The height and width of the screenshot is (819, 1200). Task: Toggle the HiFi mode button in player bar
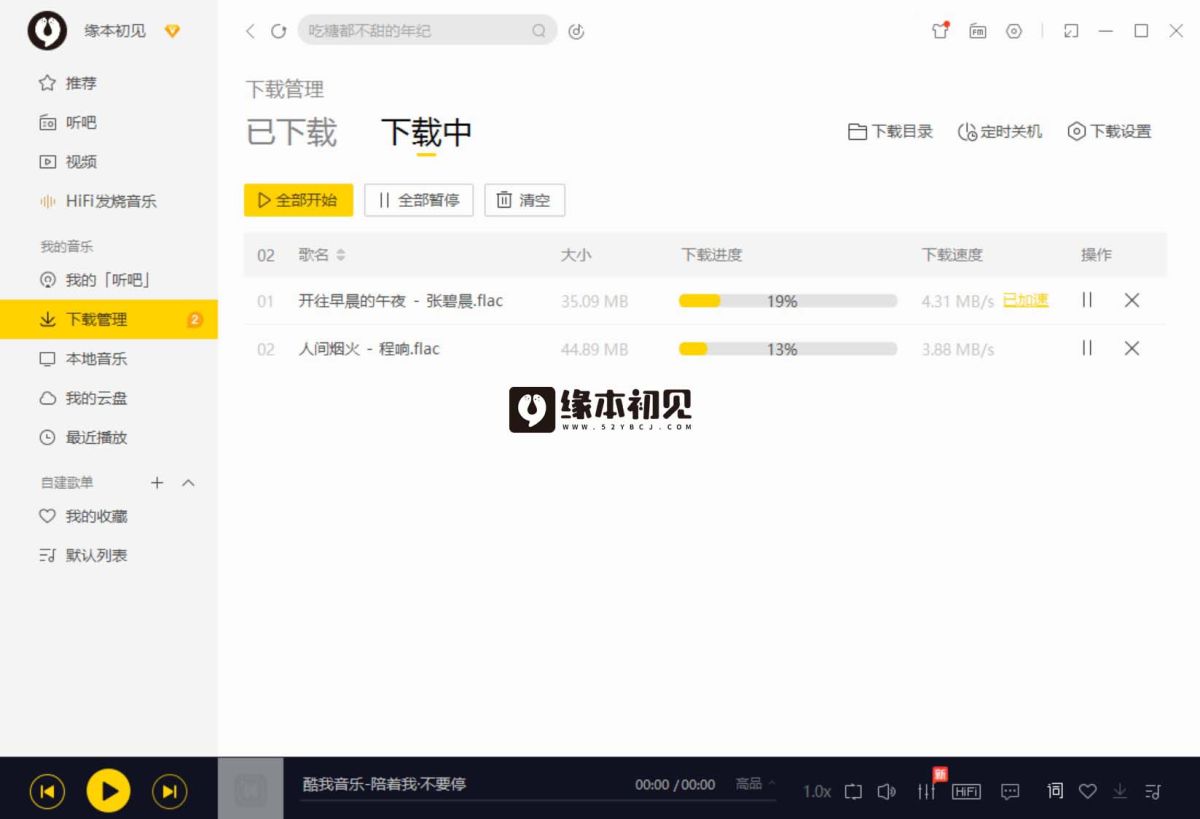(966, 791)
